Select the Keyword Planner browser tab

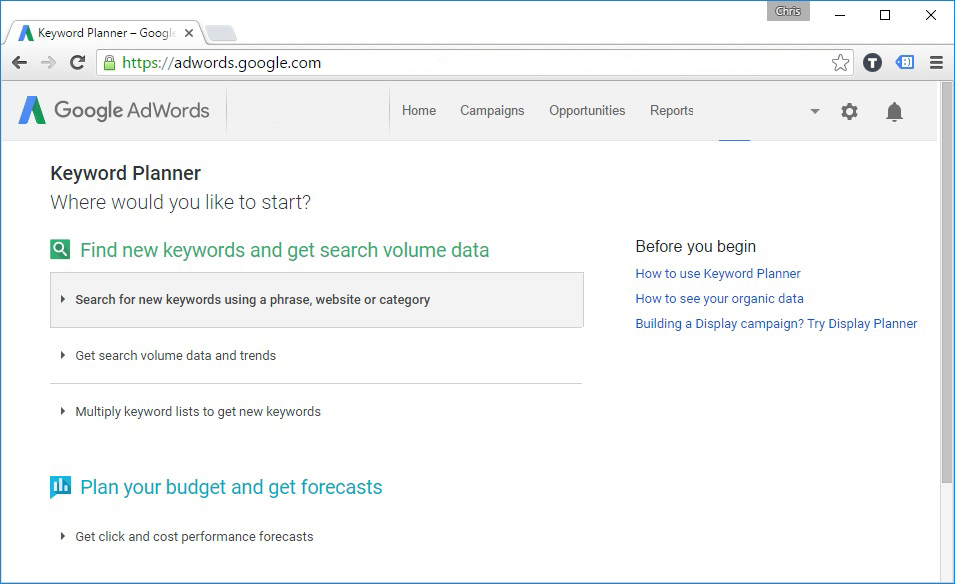pyautogui.click(x=104, y=33)
